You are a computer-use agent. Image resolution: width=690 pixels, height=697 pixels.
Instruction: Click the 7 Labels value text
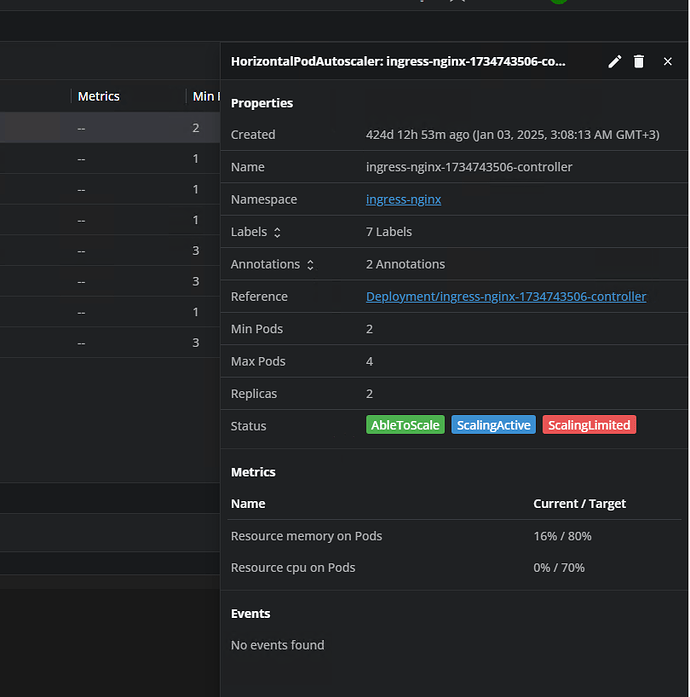pos(389,232)
